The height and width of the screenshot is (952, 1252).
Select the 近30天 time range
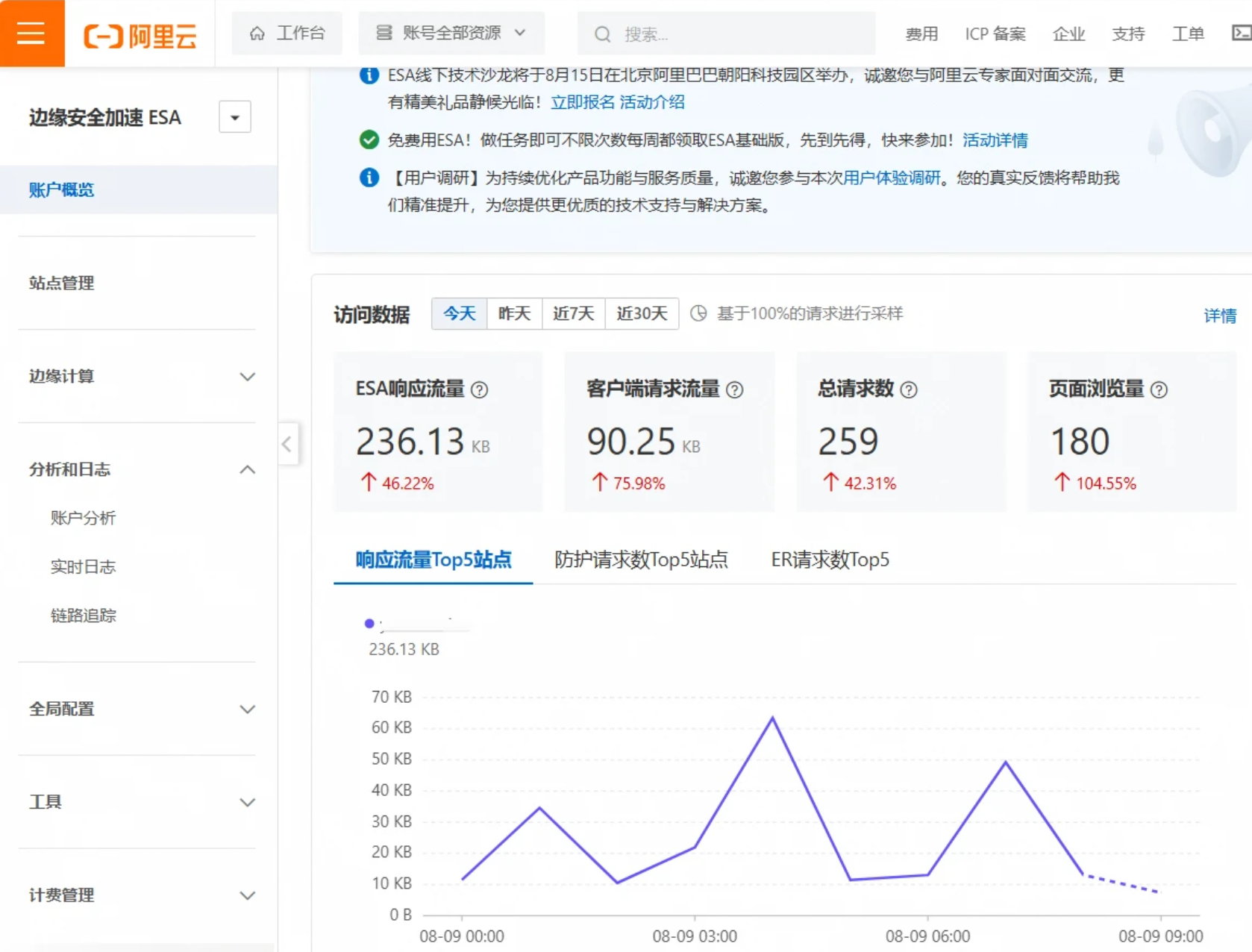[642, 313]
